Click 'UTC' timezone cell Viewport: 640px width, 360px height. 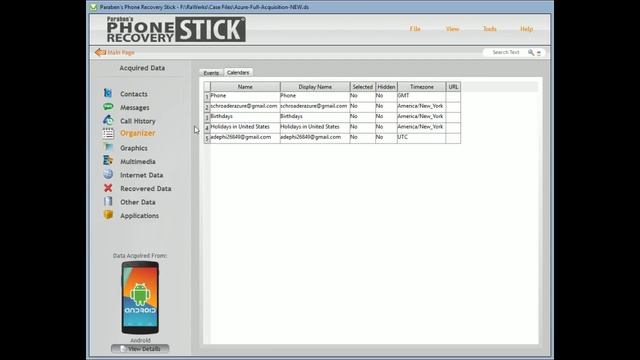422,138
